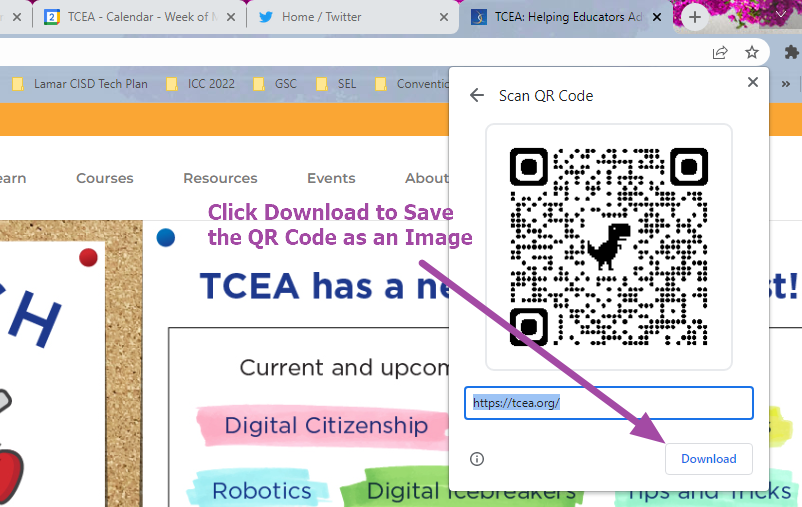Open the GSC bookmark folder
This screenshot has height=507, width=802.
[x=275, y=83]
